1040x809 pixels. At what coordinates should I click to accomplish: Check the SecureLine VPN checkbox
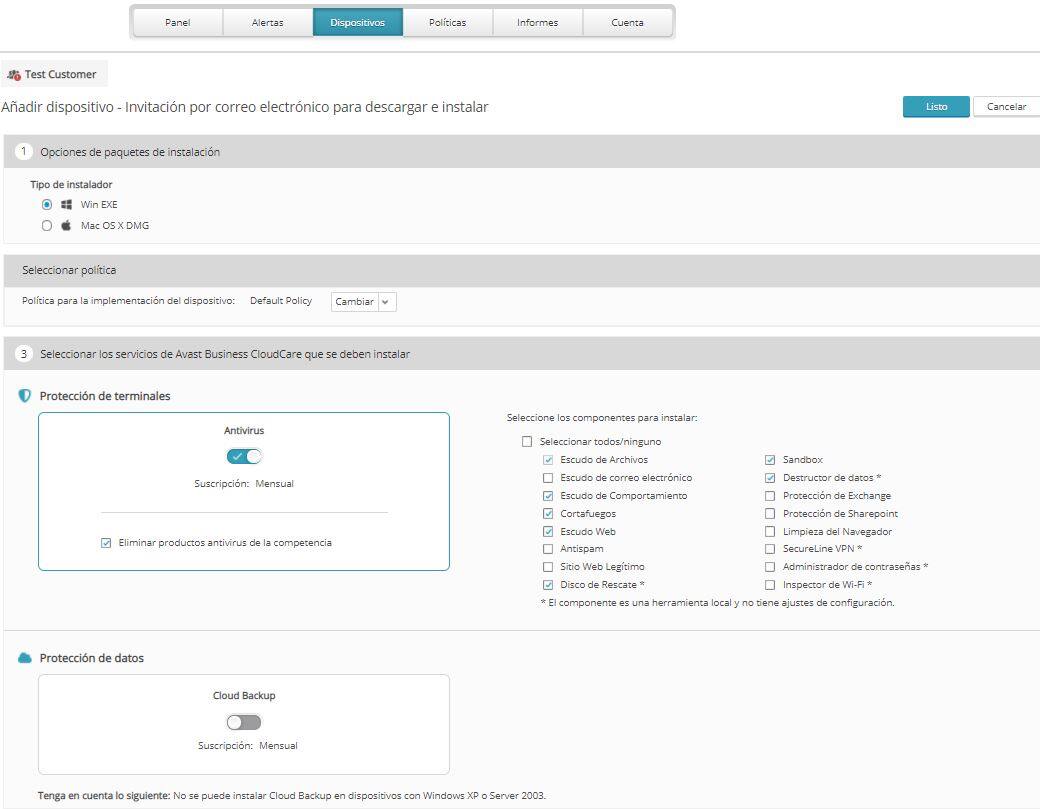coord(770,549)
